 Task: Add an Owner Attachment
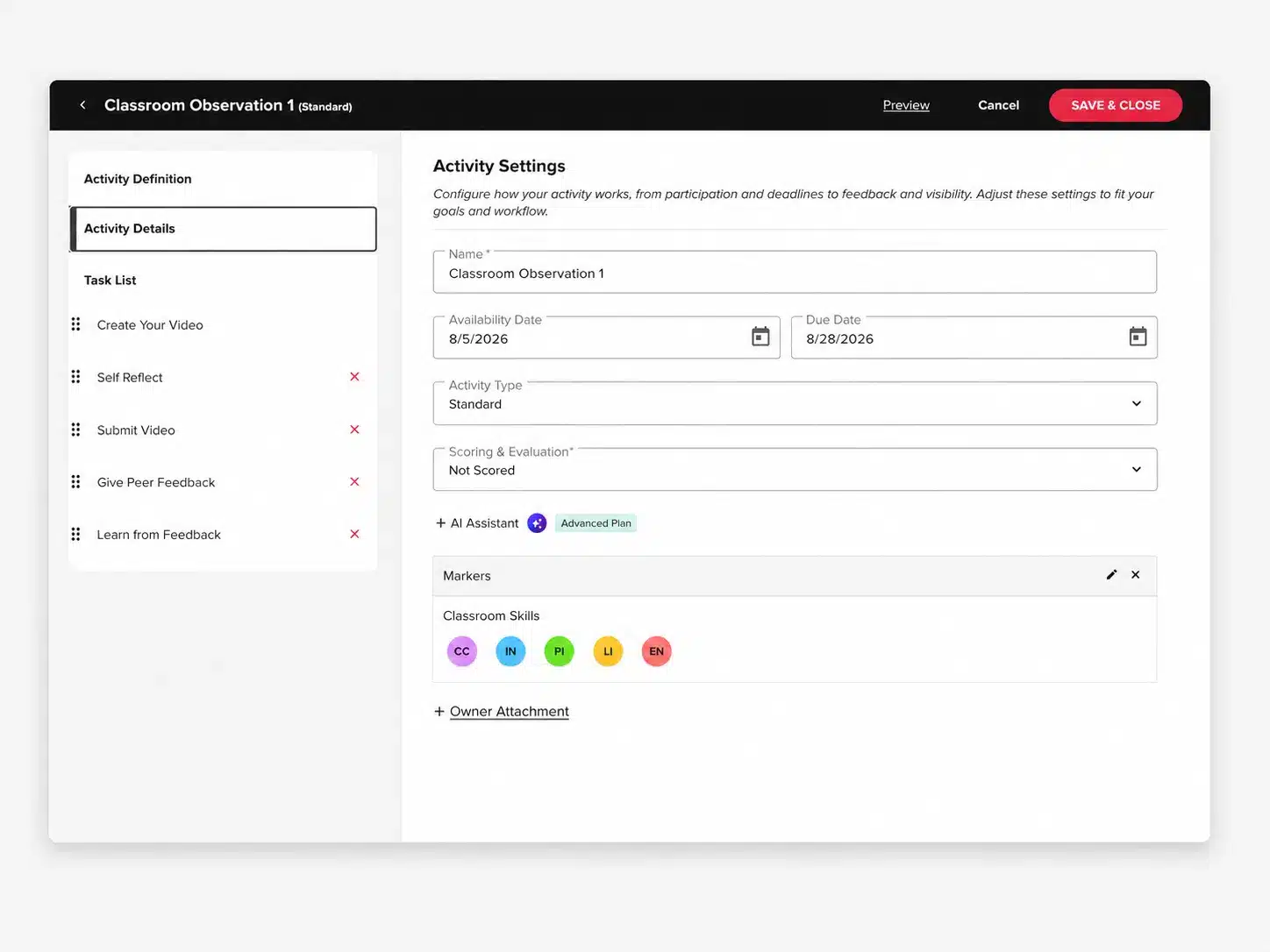tap(510, 711)
